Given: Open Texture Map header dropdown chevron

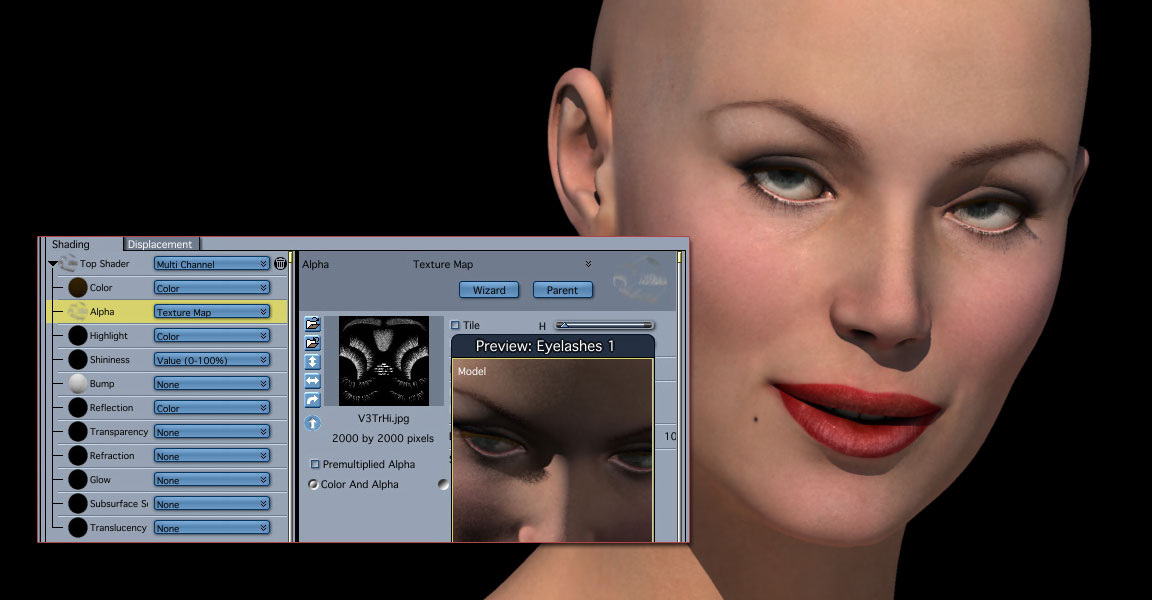Looking at the screenshot, I should [588, 264].
